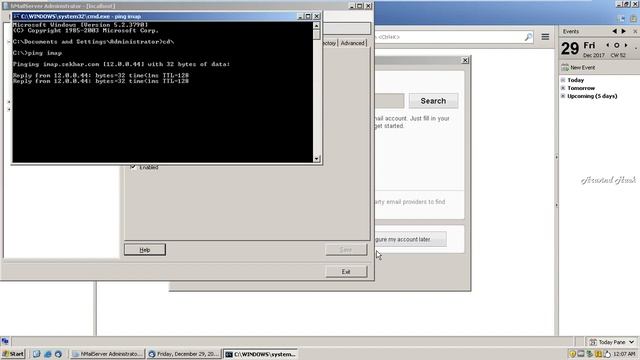Go to next tab in Events pane
Image resolution: width=640 pixels, height=360 pixels.
click(x=624, y=31)
